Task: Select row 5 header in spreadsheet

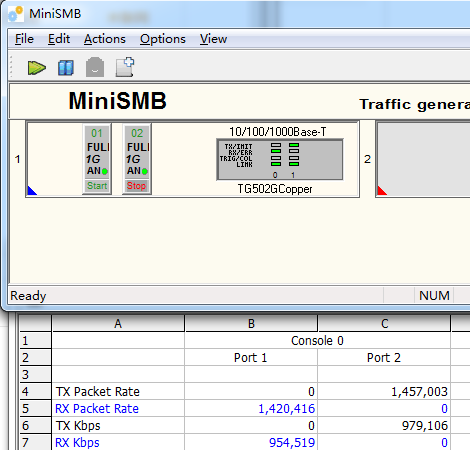Action: (x=35, y=408)
